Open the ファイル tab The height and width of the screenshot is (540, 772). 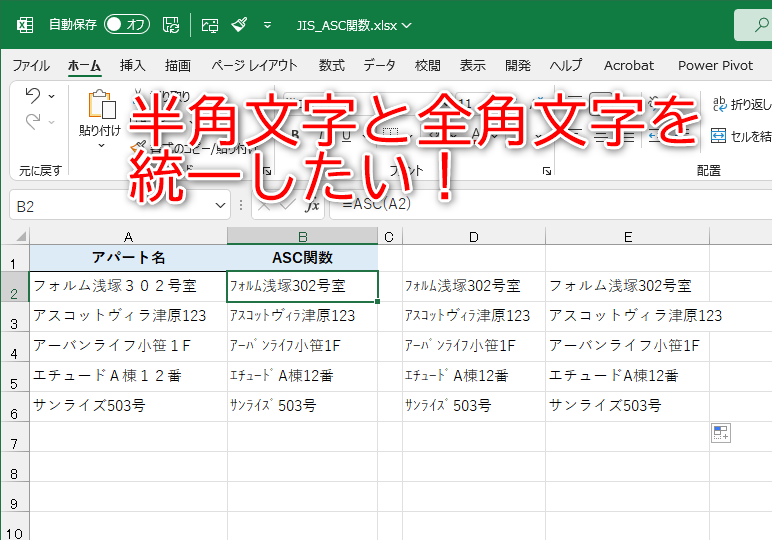click(x=31, y=65)
